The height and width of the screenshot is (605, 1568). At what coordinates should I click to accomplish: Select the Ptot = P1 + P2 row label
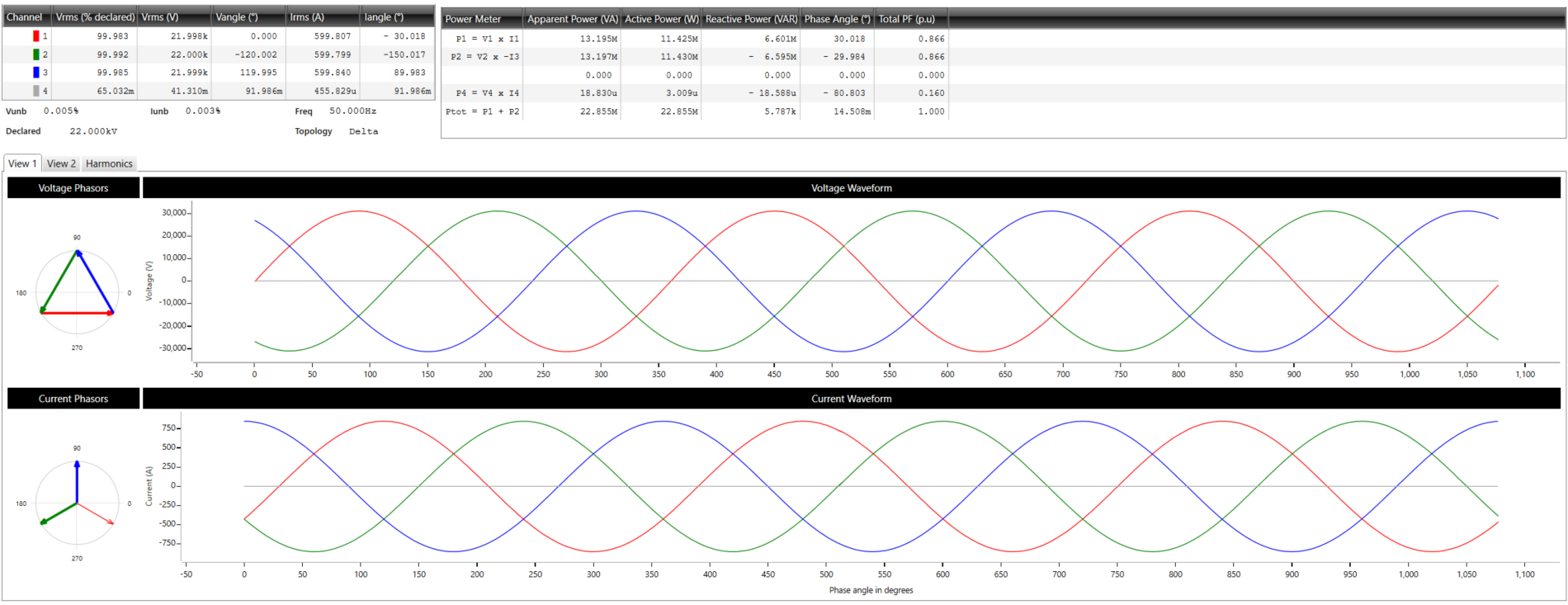483,111
